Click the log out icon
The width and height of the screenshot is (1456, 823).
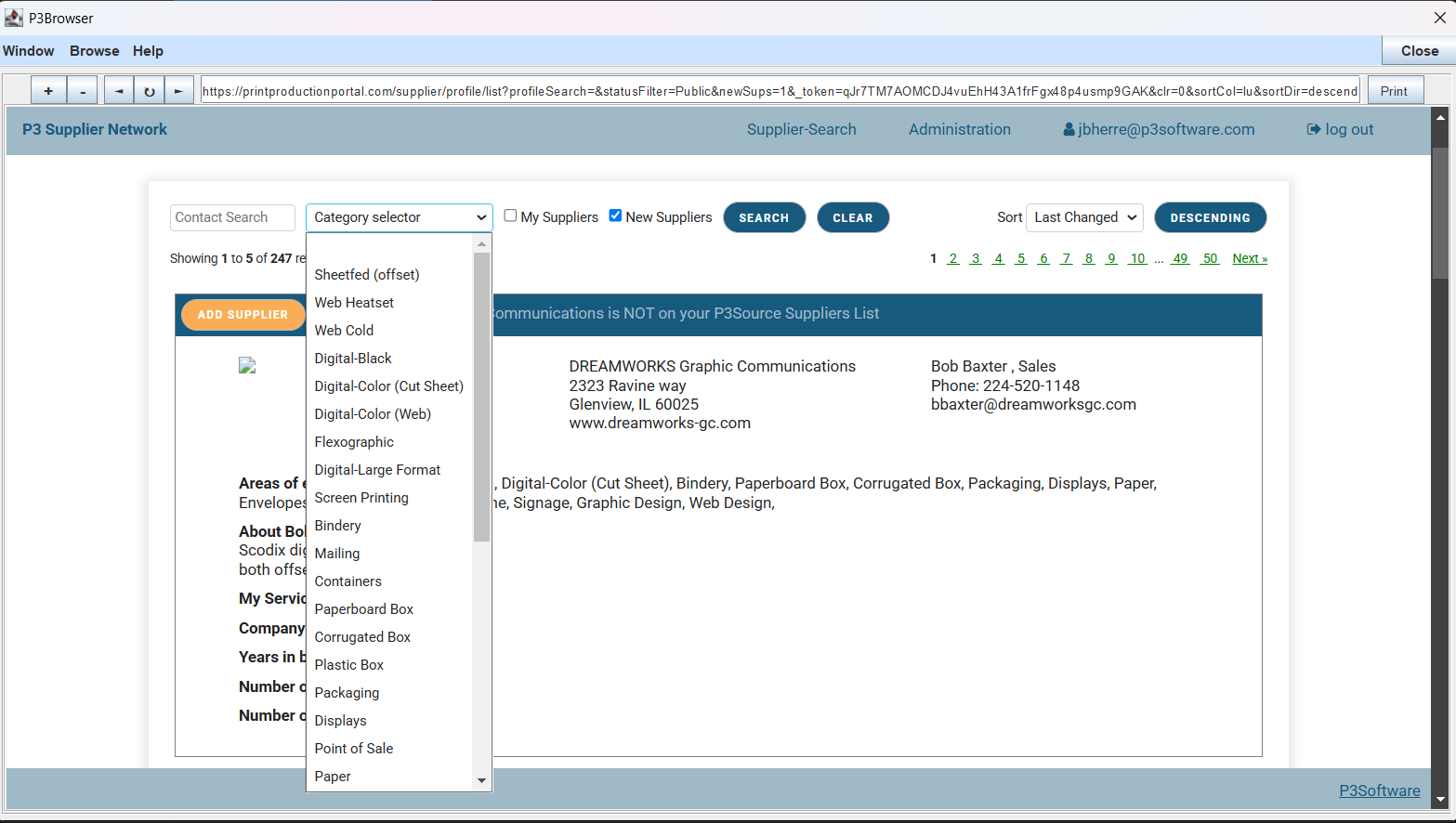pyautogui.click(x=1313, y=130)
